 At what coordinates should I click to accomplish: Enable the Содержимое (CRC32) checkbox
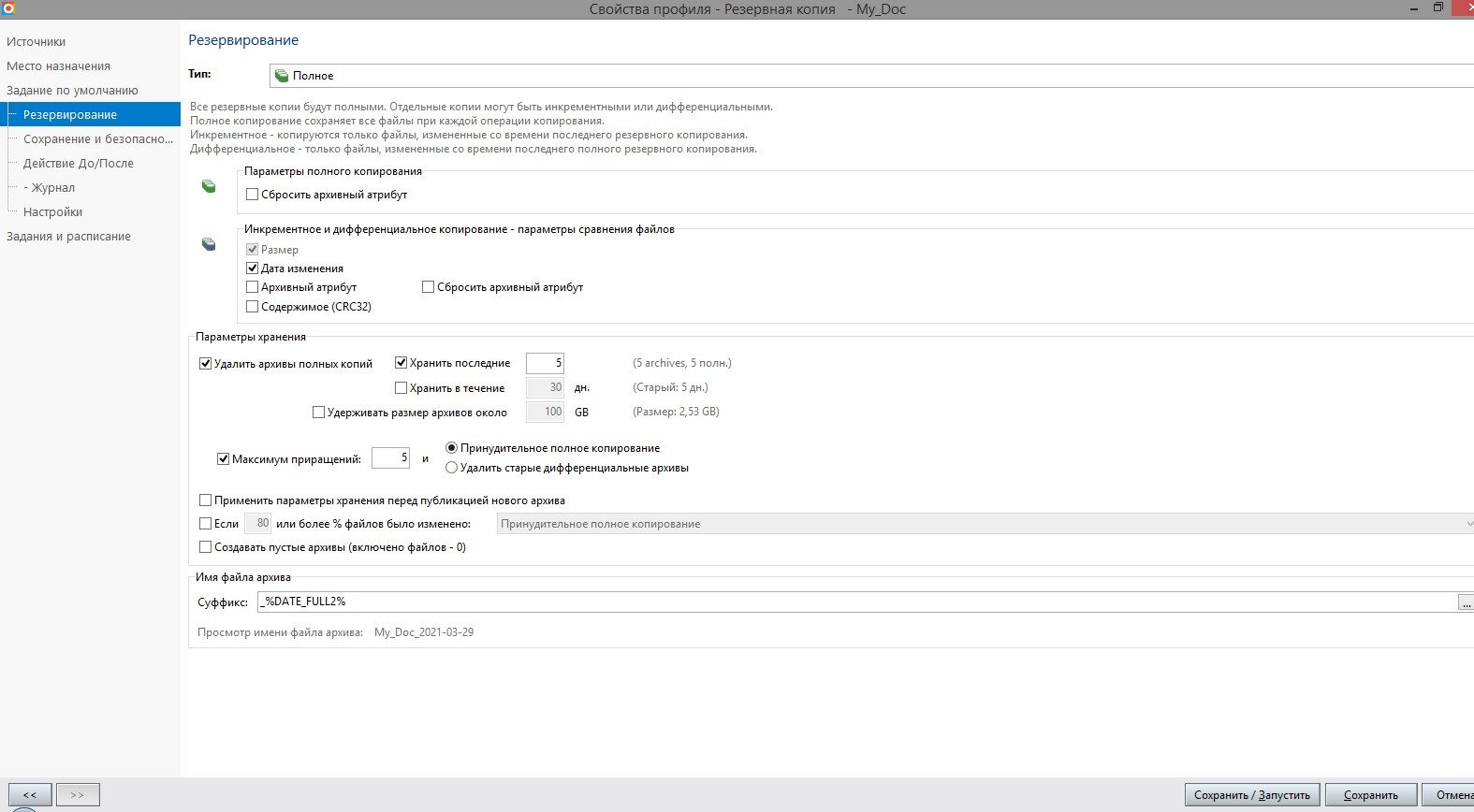point(253,307)
